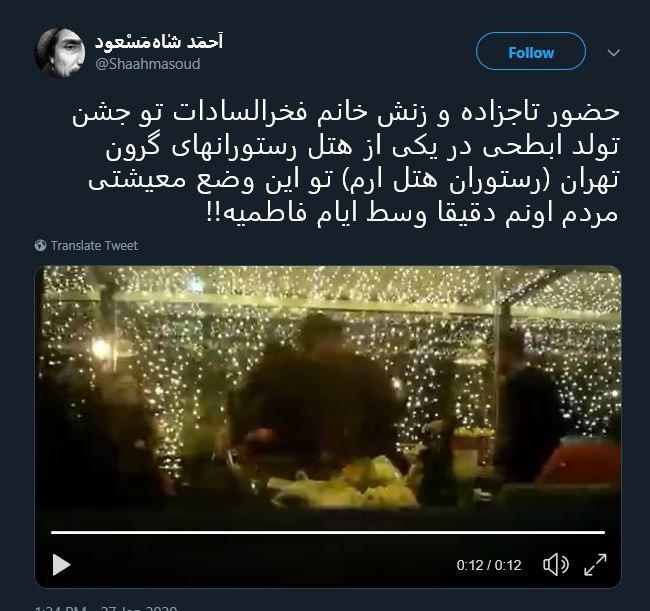Viewport: 650px width, 611px height.
Task: Open the profile picture of Shaahmasoud
Action: coord(60,53)
